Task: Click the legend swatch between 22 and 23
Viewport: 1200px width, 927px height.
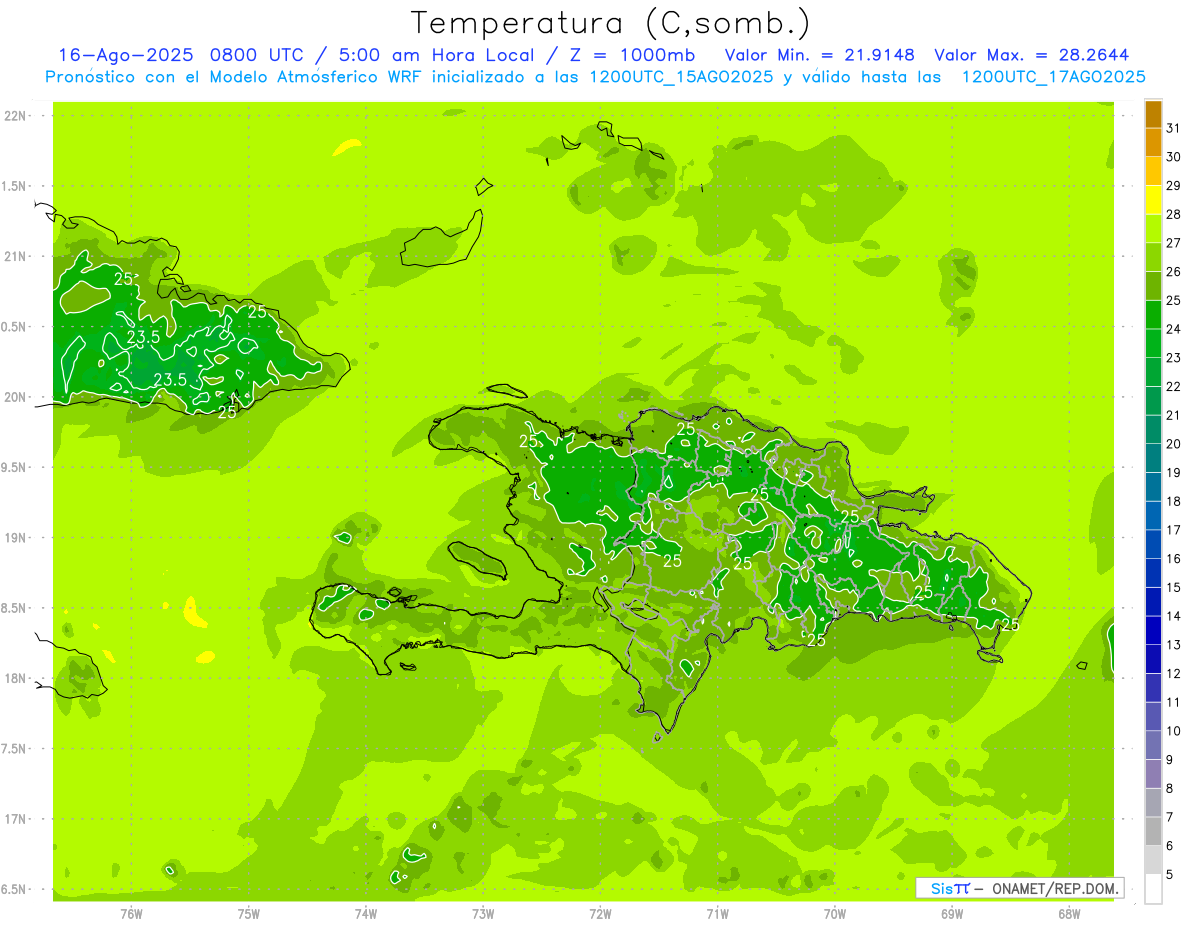Action: pos(1153,372)
